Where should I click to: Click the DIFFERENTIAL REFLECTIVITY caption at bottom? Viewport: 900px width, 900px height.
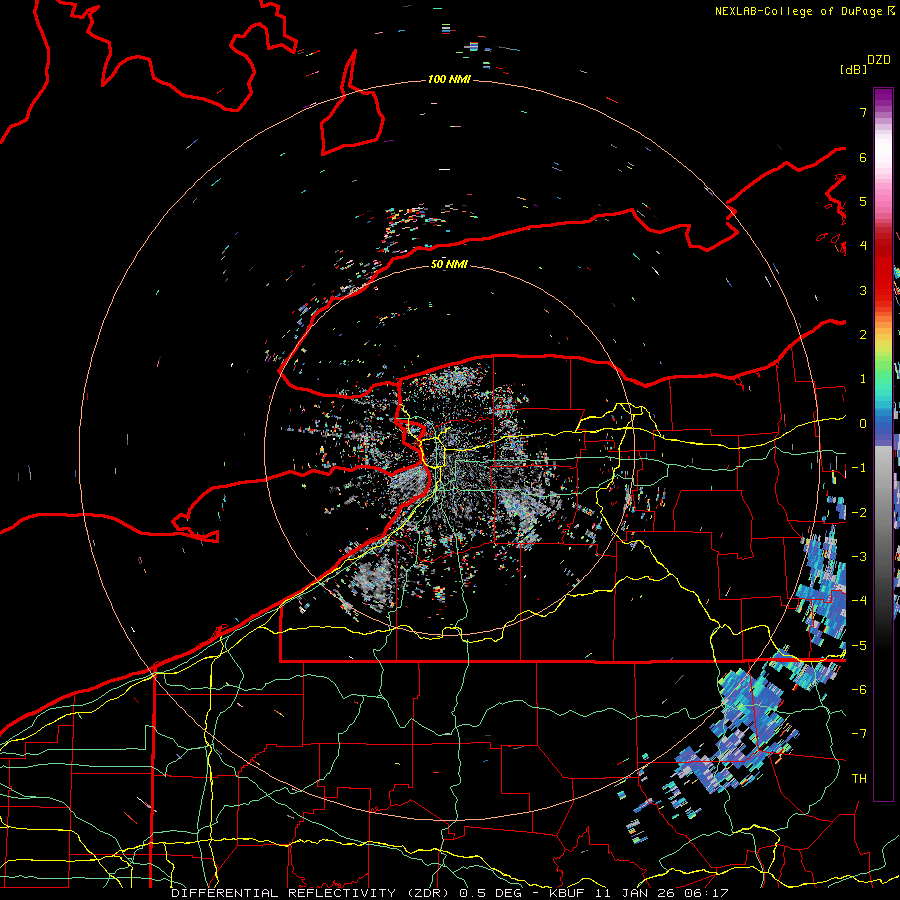tap(450, 893)
